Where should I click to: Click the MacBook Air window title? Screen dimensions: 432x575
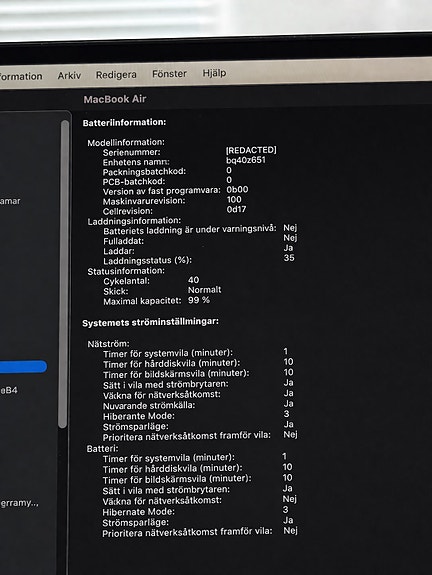point(115,99)
